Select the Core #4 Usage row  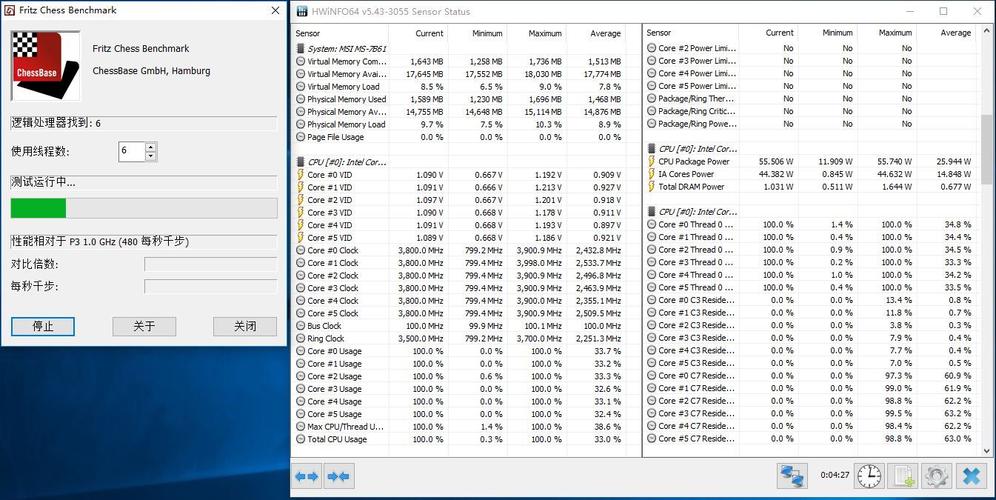point(459,402)
